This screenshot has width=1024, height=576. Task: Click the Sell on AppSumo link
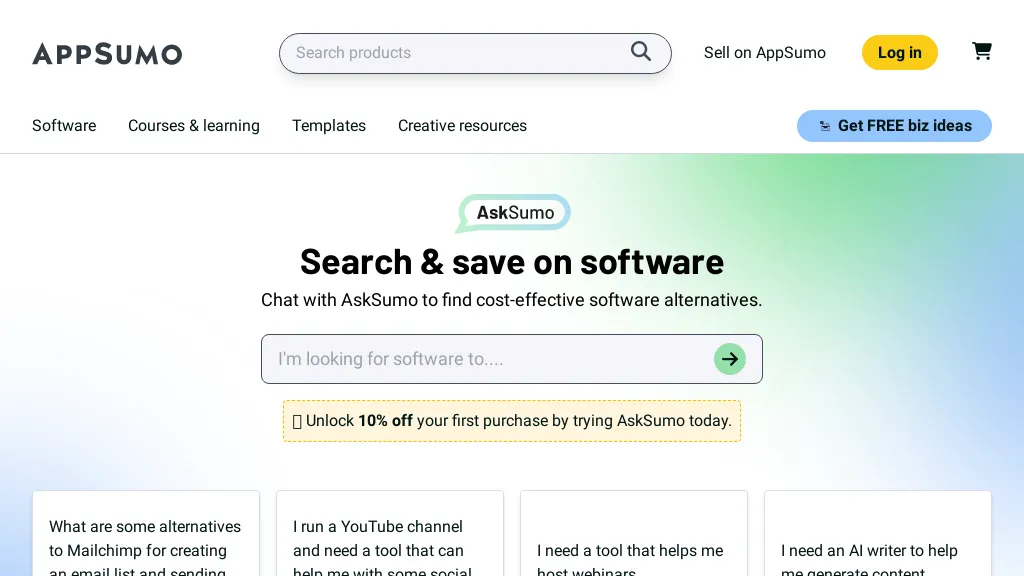point(765,53)
